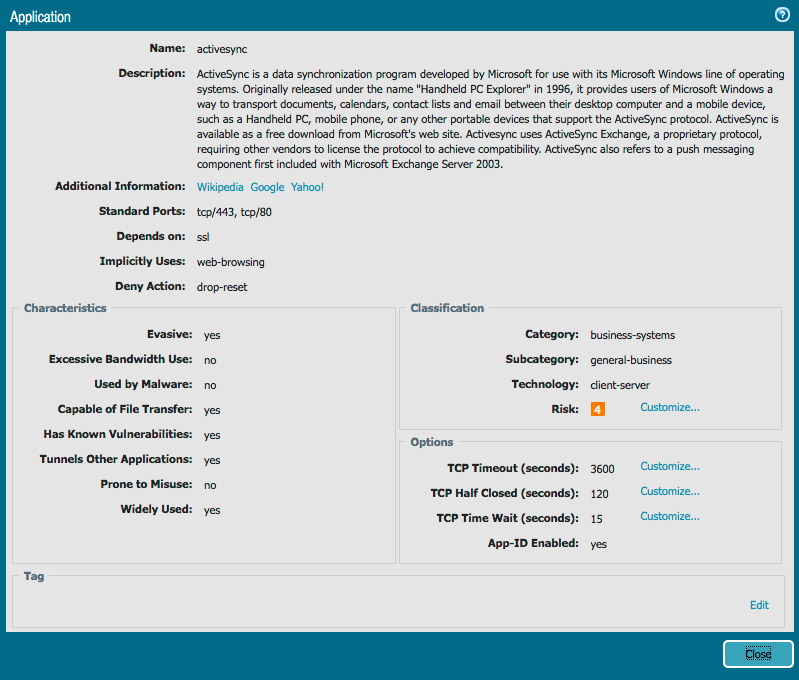Open the Google link

(x=267, y=187)
